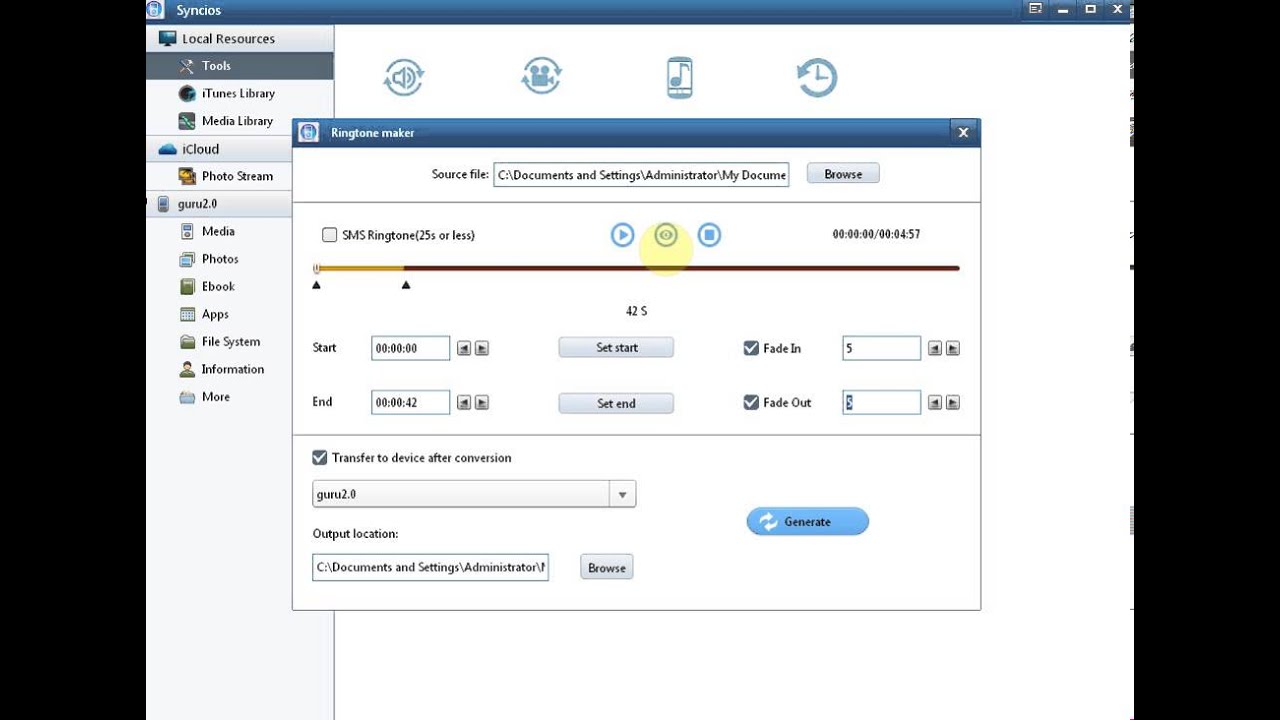Click the audio timeline progress bar
The height and width of the screenshot is (720, 1280).
point(637,268)
